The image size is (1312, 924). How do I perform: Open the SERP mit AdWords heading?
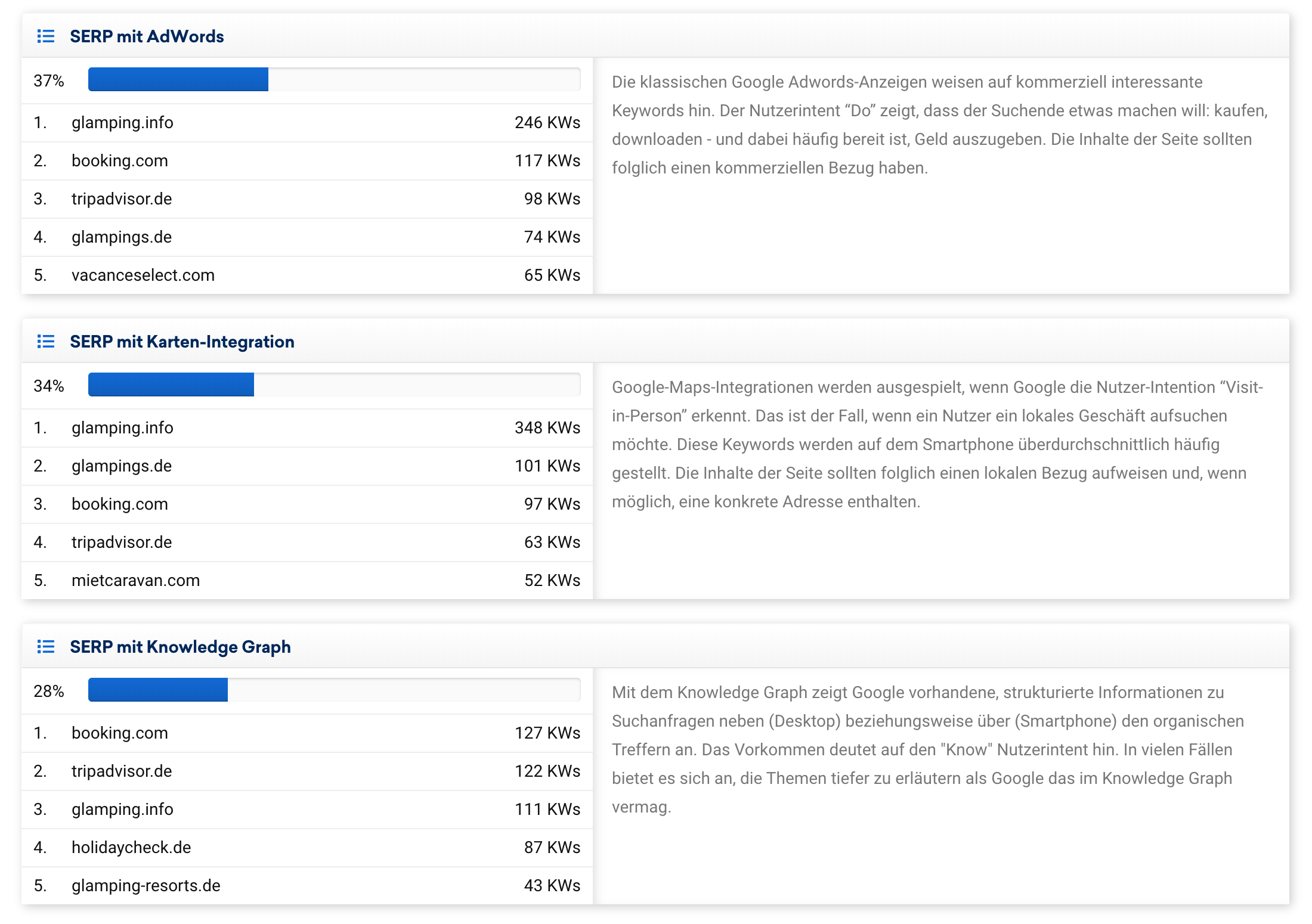click(147, 36)
